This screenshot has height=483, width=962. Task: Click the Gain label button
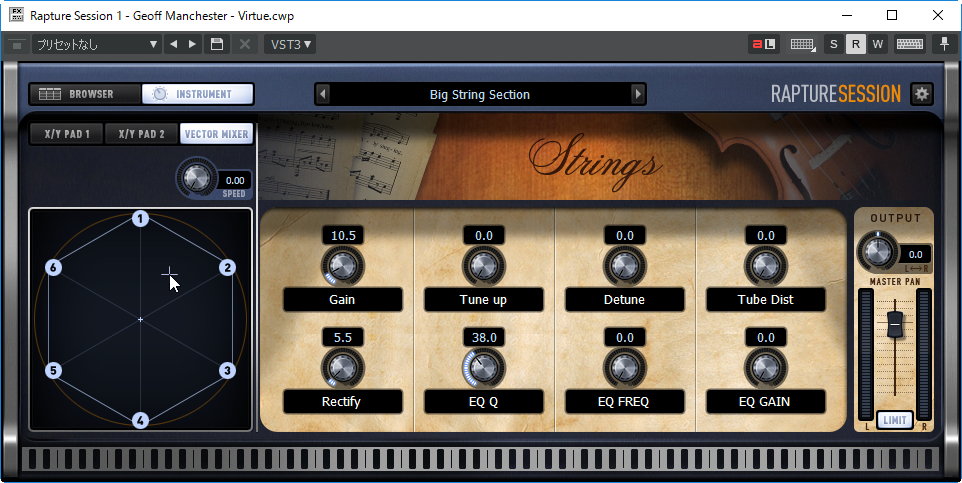[x=342, y=299]
